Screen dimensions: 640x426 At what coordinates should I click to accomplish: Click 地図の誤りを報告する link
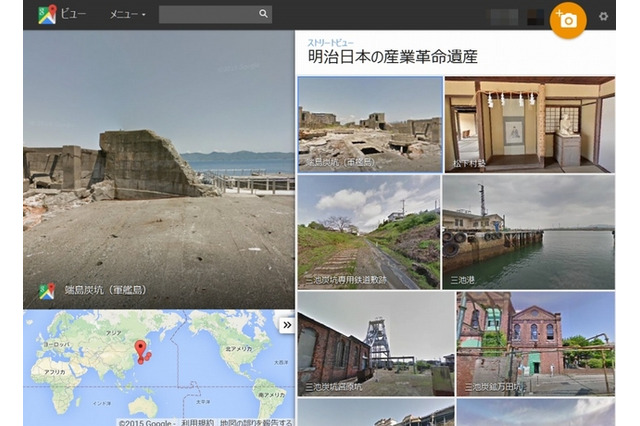(x=256, y=422)
